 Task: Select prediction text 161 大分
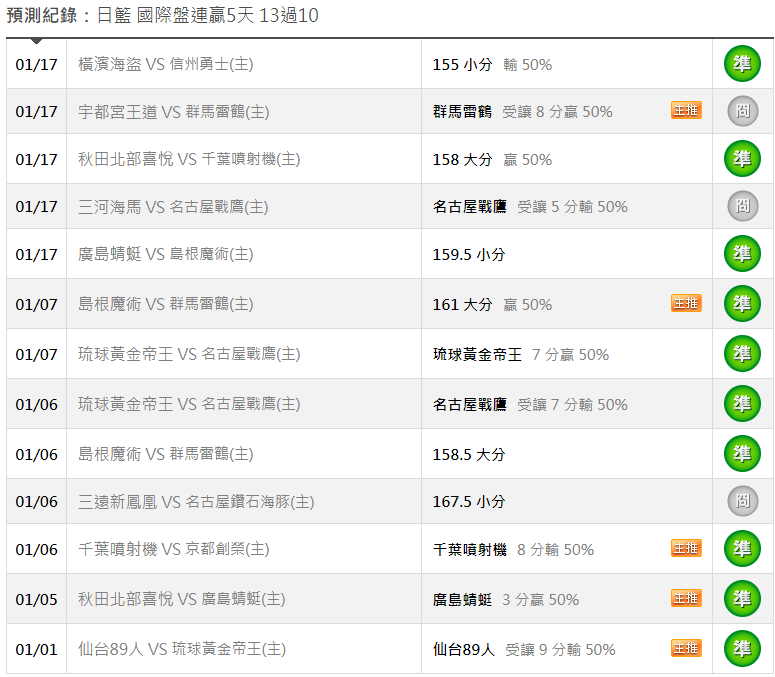[x=463, y=304]
